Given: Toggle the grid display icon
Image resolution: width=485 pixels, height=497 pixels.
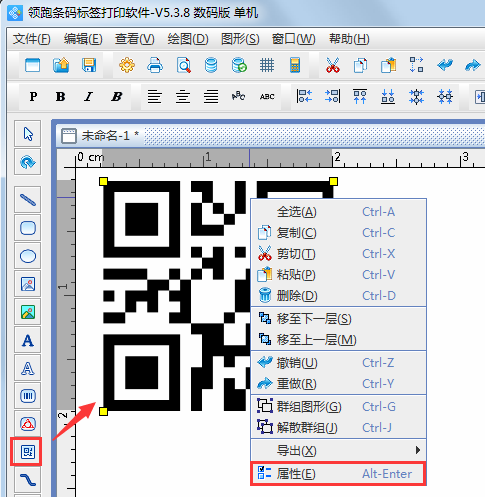Looking at the screenshot, I should point(267,65).
